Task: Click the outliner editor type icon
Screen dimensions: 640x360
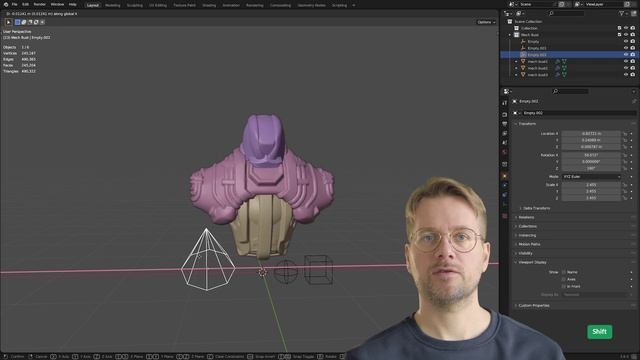Action: click(507, 13)
